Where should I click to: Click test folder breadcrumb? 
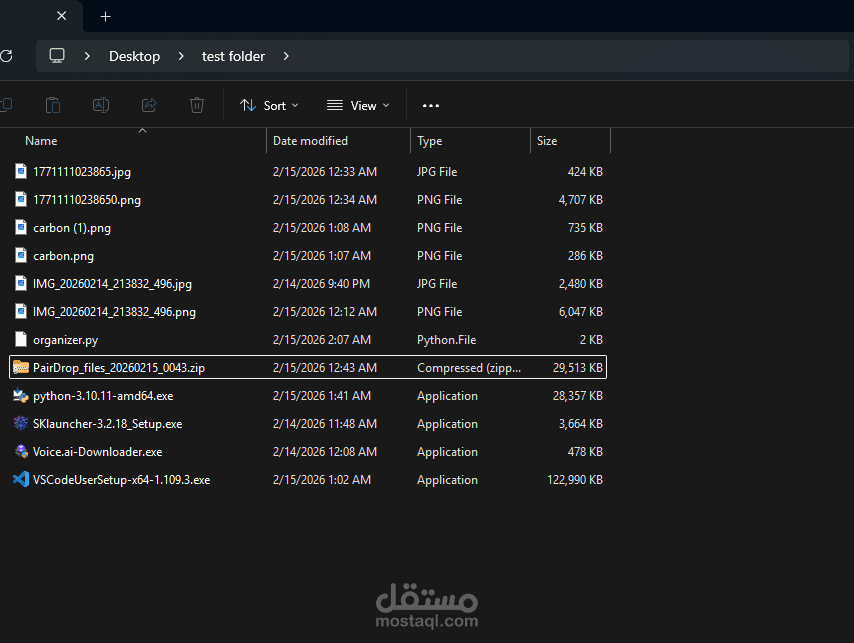click(233, 56)
